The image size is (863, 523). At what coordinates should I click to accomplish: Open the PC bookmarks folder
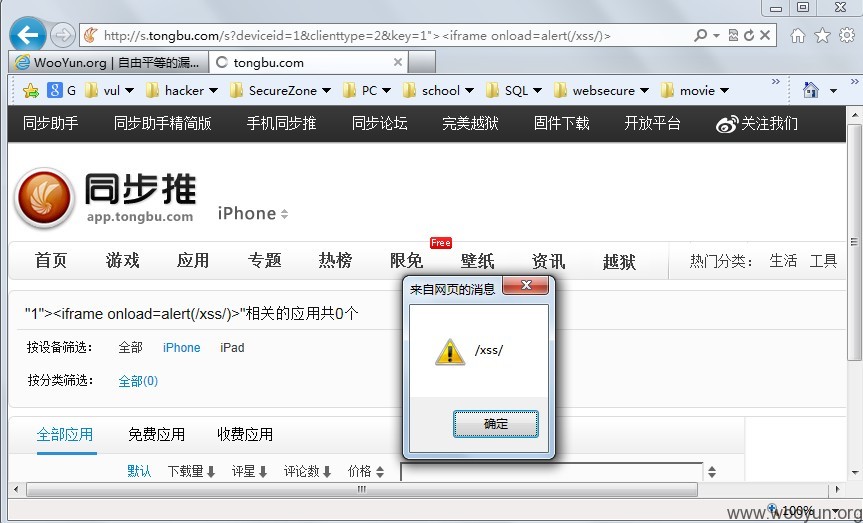pyautogui.click(x=367, y=90)
